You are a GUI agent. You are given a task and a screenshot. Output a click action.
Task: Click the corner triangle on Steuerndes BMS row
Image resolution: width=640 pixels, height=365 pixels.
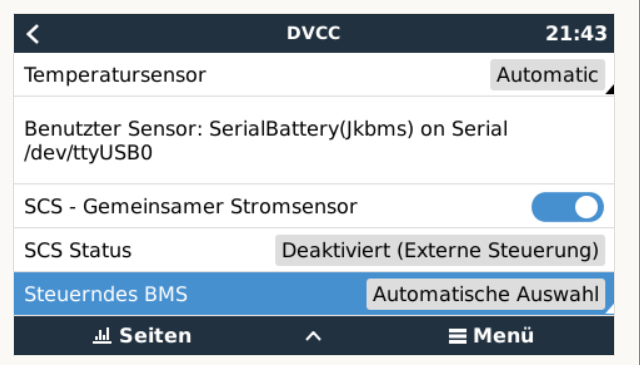coord(610,309)
